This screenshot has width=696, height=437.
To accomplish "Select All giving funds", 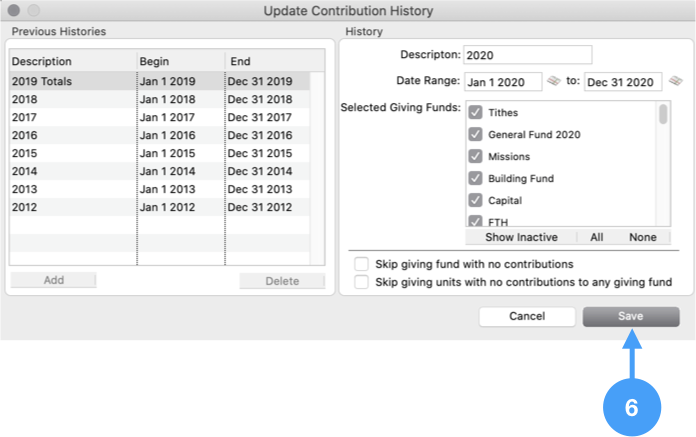I will point(596,237).
